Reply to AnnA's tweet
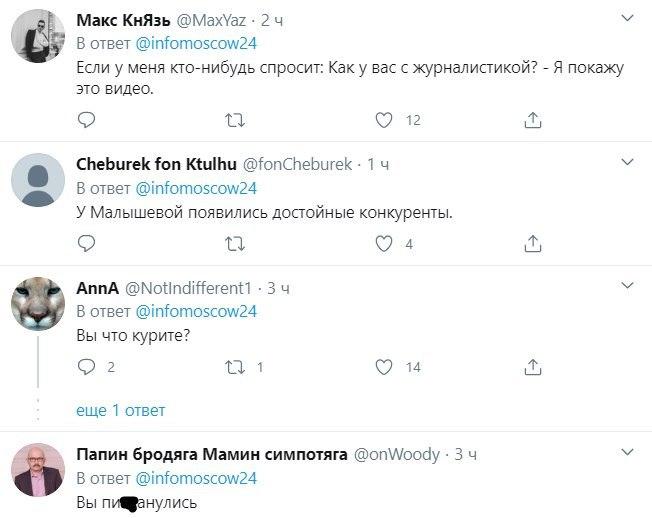The width and height of the screenshot is (652, 518). [x=87, y=367]
